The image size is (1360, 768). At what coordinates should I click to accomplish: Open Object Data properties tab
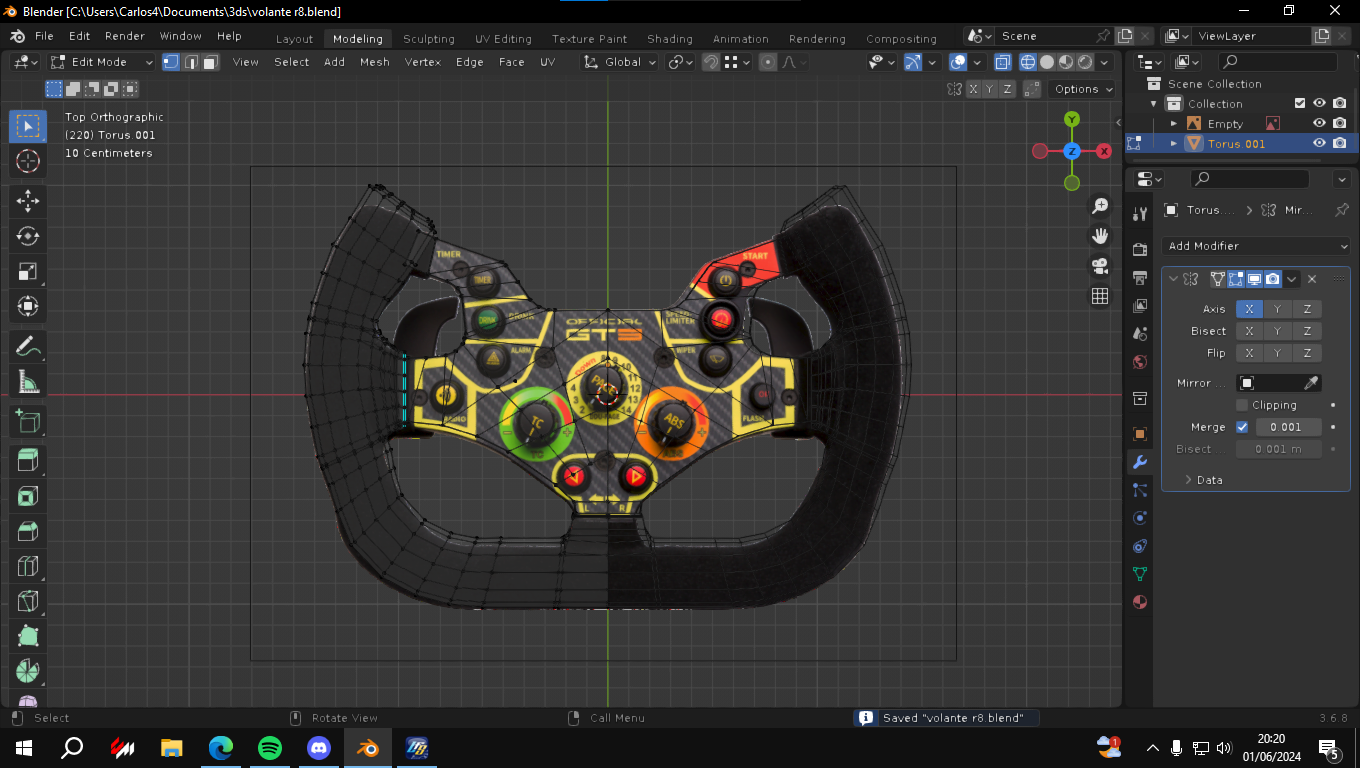[1139, 574]
